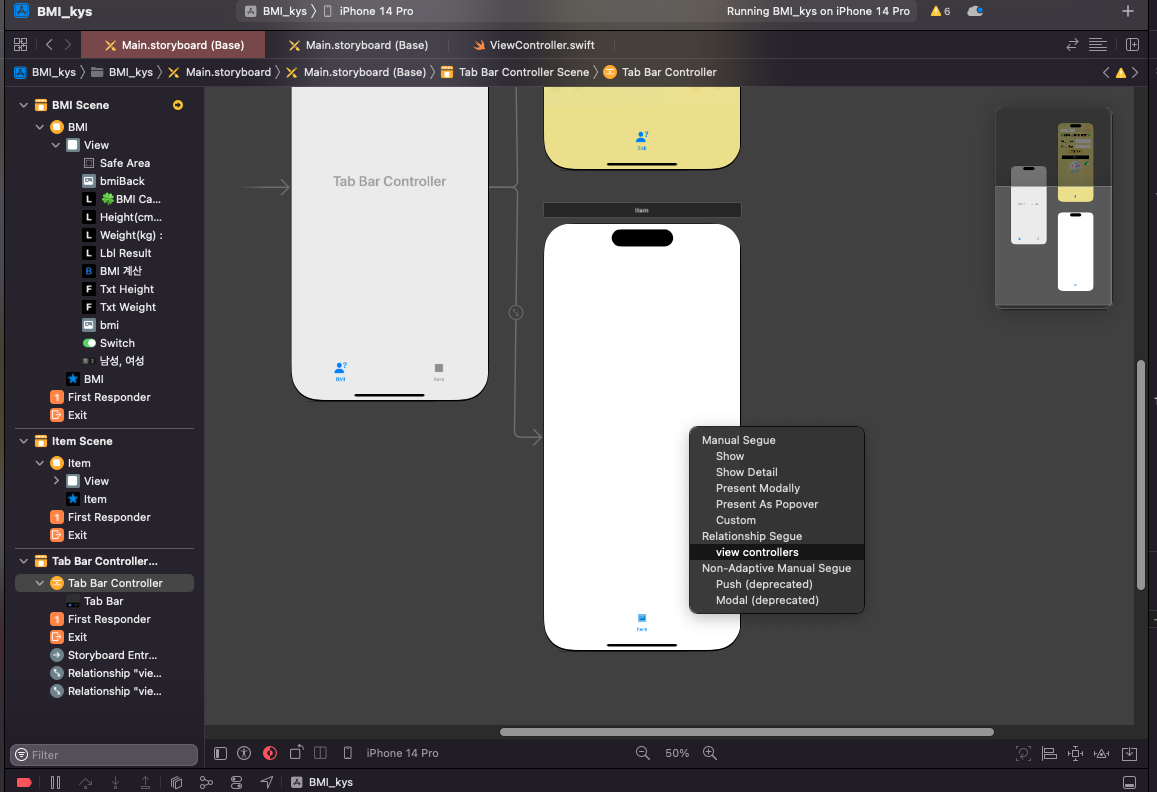Collapse the Tab Bar Controller row
The width and height of the screenshot is (1157, 792).
tap(40, 583)
